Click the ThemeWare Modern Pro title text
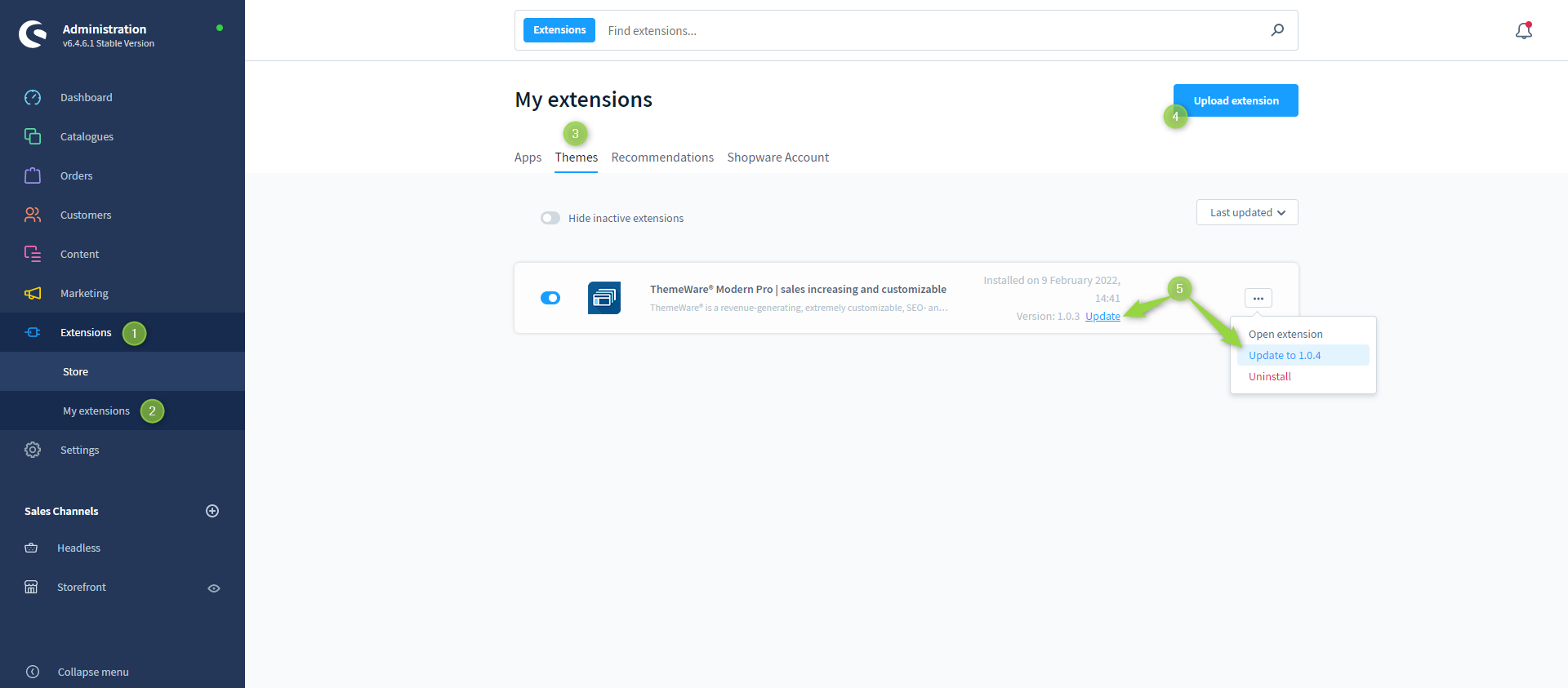 (x=798, y=289)
